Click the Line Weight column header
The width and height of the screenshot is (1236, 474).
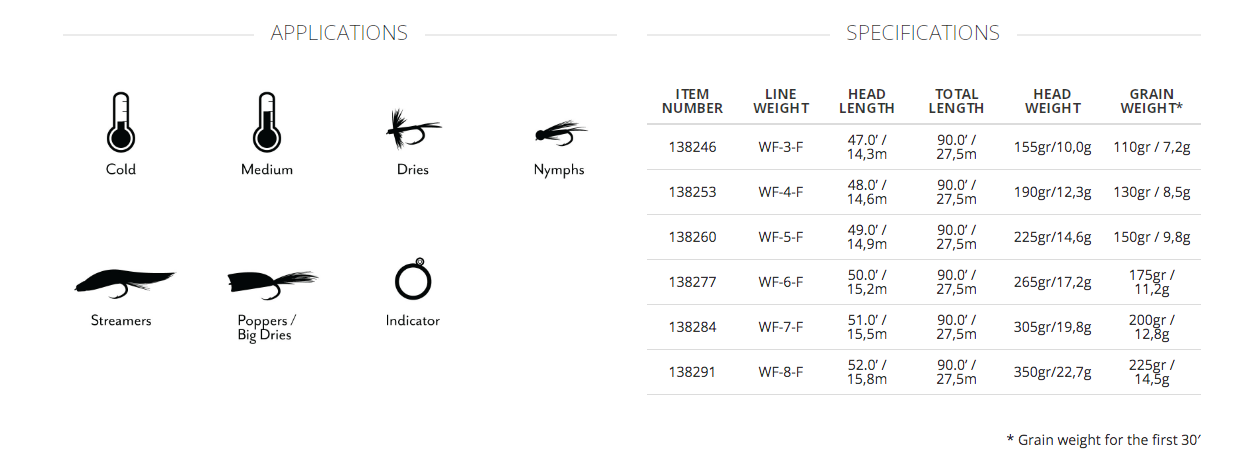coord(781,101)
